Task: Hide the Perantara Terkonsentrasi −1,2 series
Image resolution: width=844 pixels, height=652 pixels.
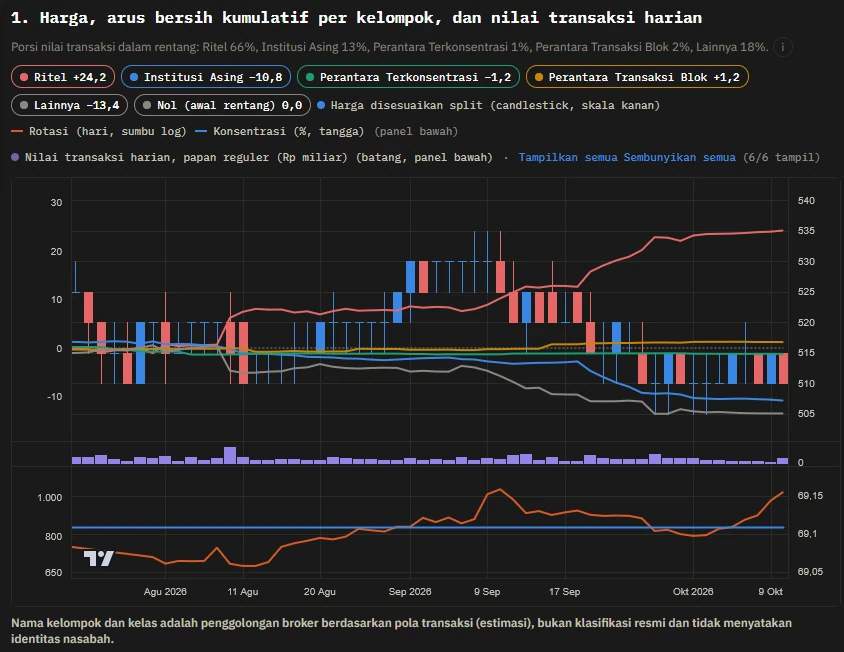Action: point(408,77)
